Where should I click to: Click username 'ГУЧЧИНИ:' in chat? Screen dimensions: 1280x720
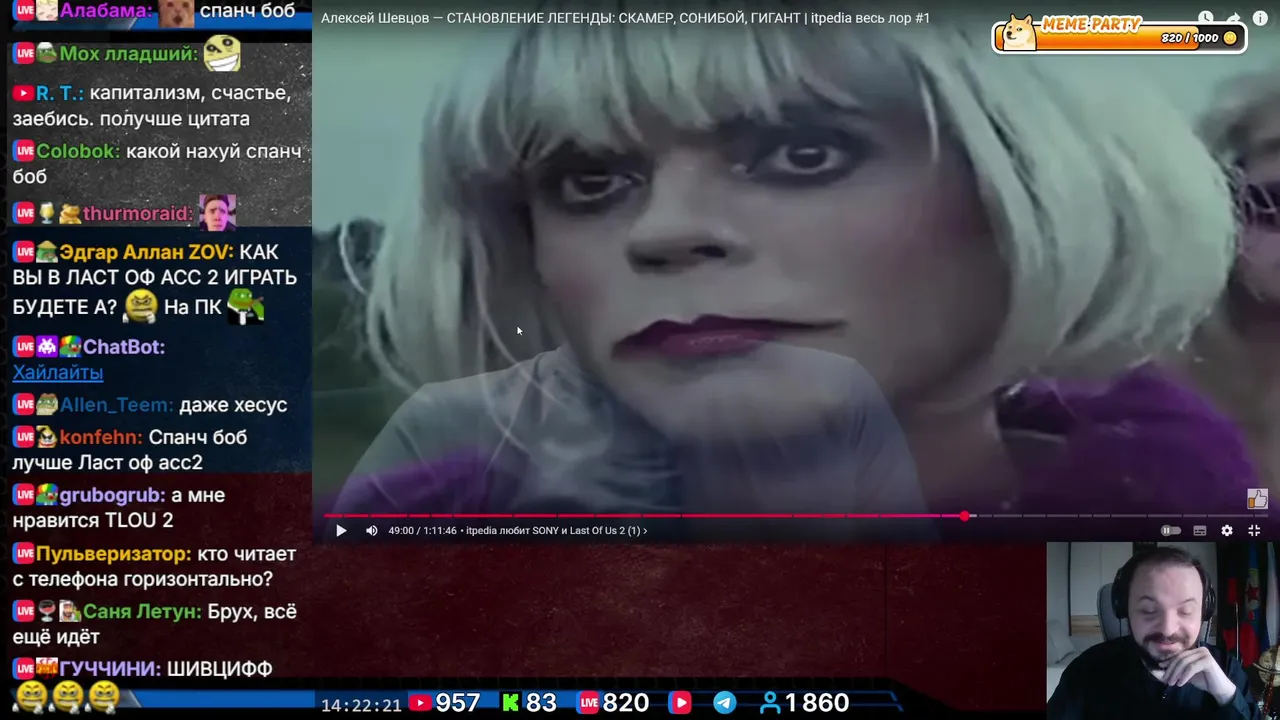(110, 669)
